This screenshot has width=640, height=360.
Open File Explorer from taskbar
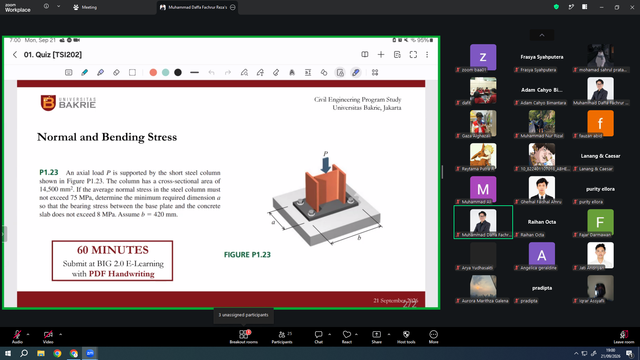tap(41, 353)
